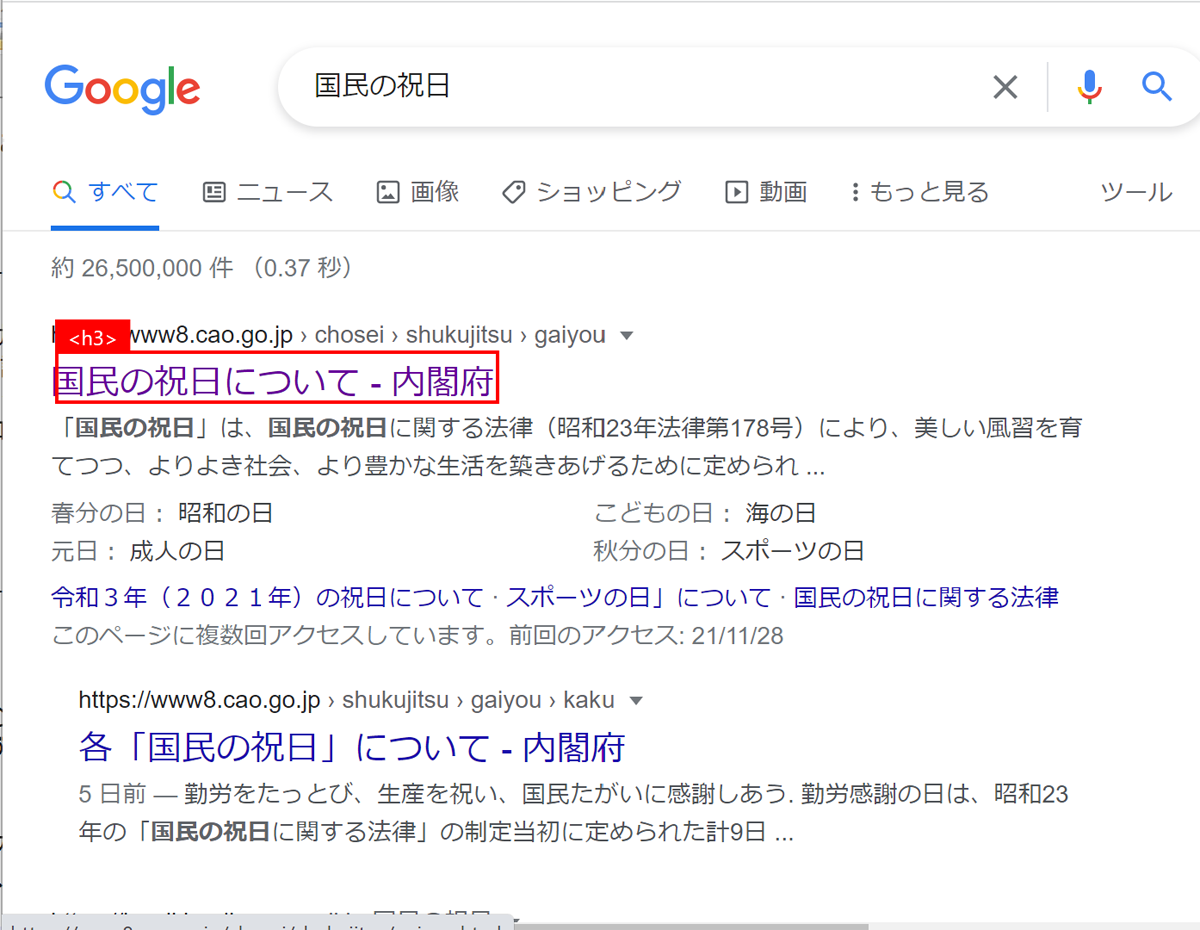The image size is (1200, 930).
Task: Click the 秋分の日： スポーツの日 entry
Action: (729, 551)
